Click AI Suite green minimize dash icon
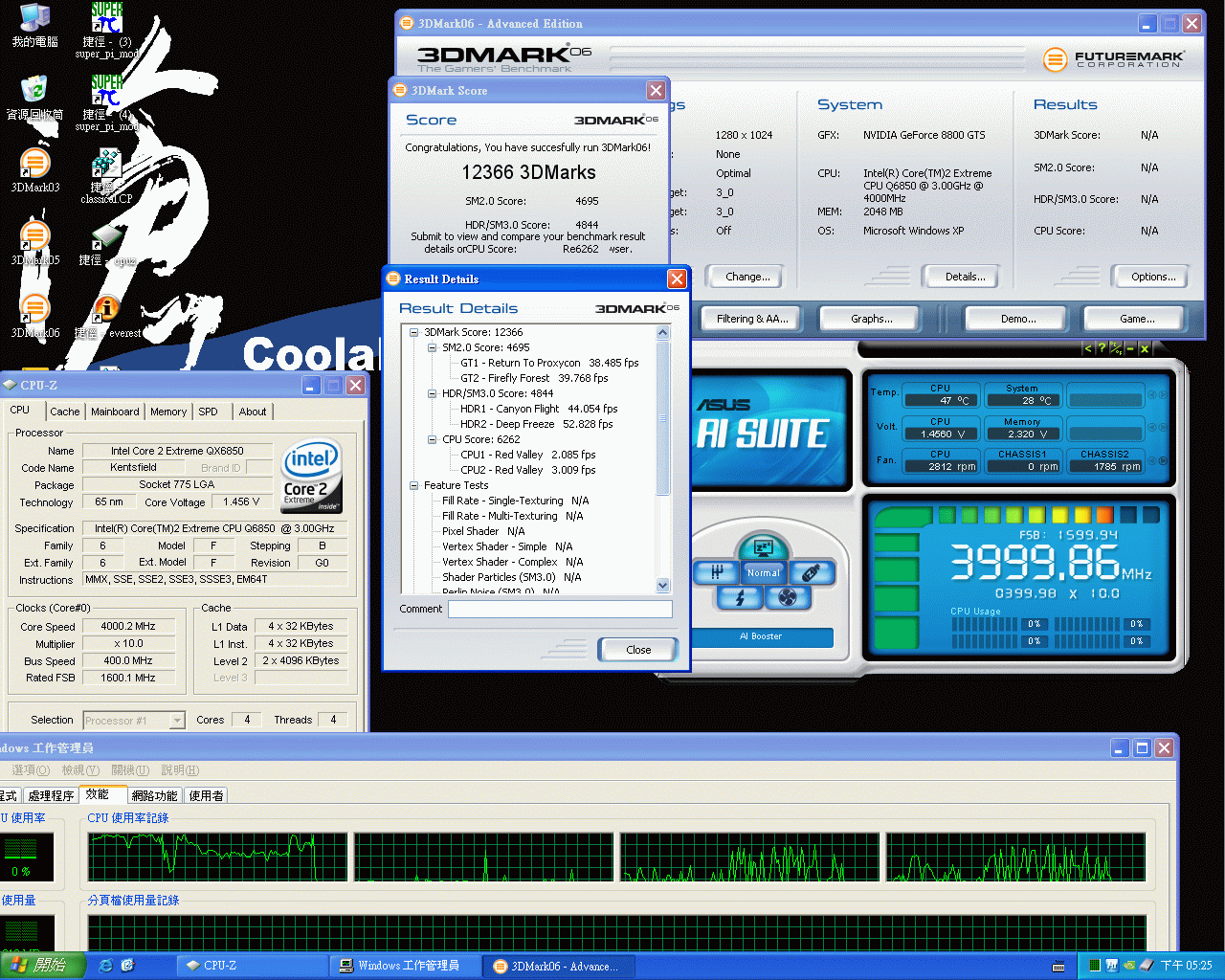 tap(1130, 348)
